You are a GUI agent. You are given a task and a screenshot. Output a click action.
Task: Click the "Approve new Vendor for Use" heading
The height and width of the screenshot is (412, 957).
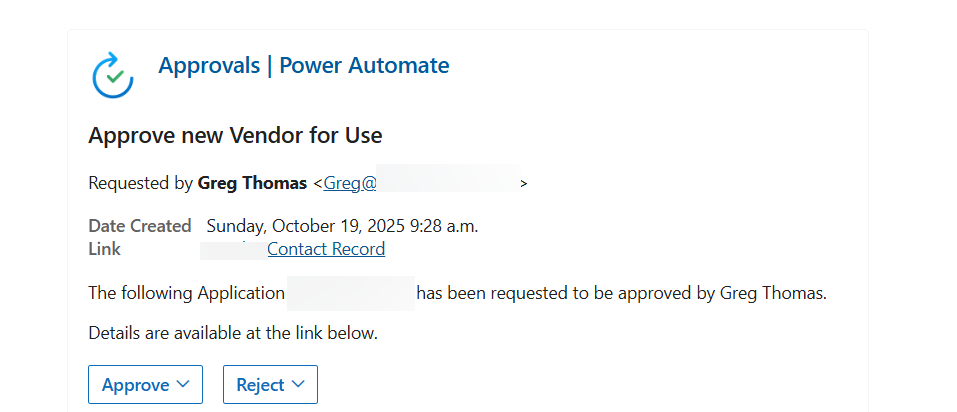coord(235,135)
